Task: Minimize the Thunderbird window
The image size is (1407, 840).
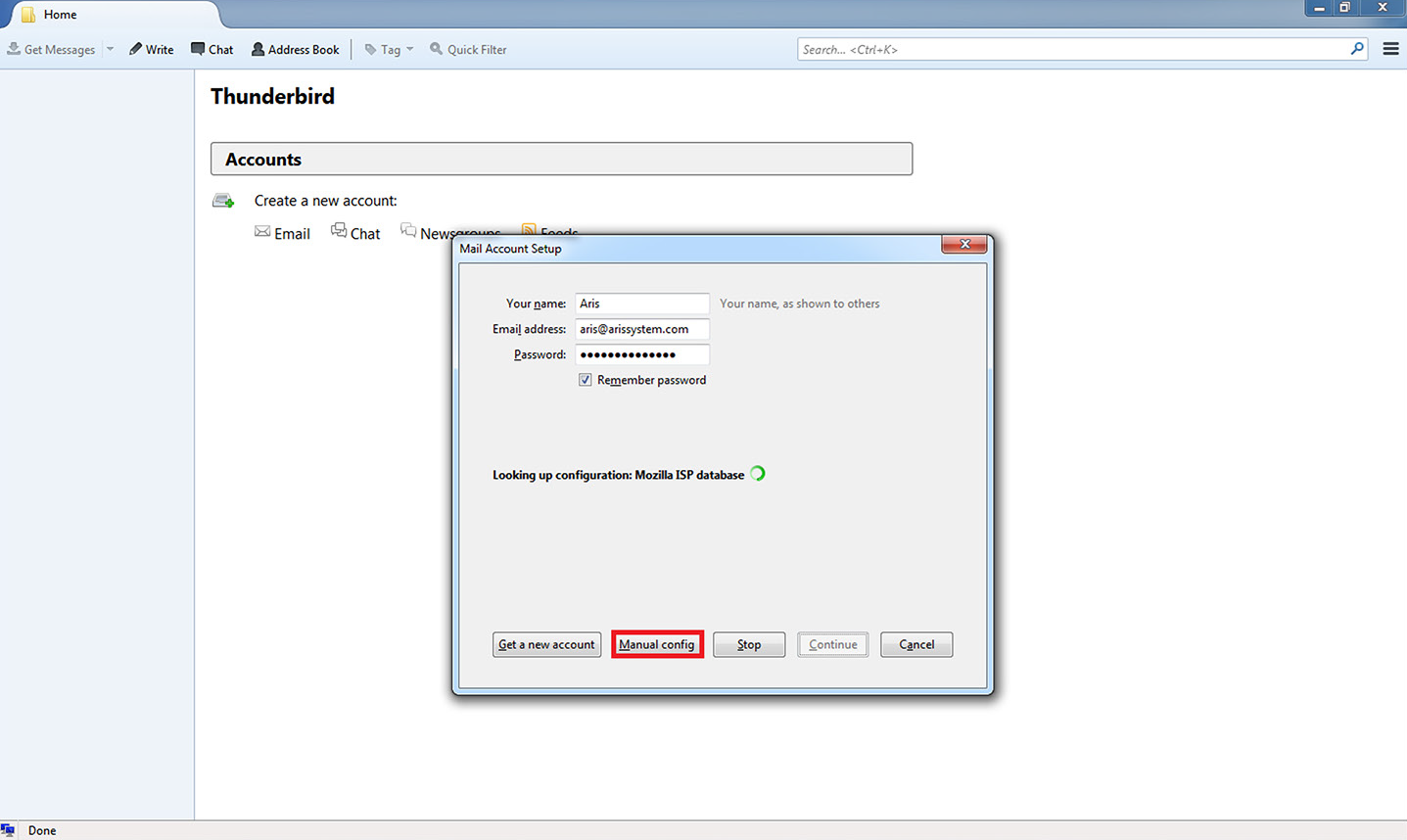Action: pyautogui.click(x=1319, y=8)
